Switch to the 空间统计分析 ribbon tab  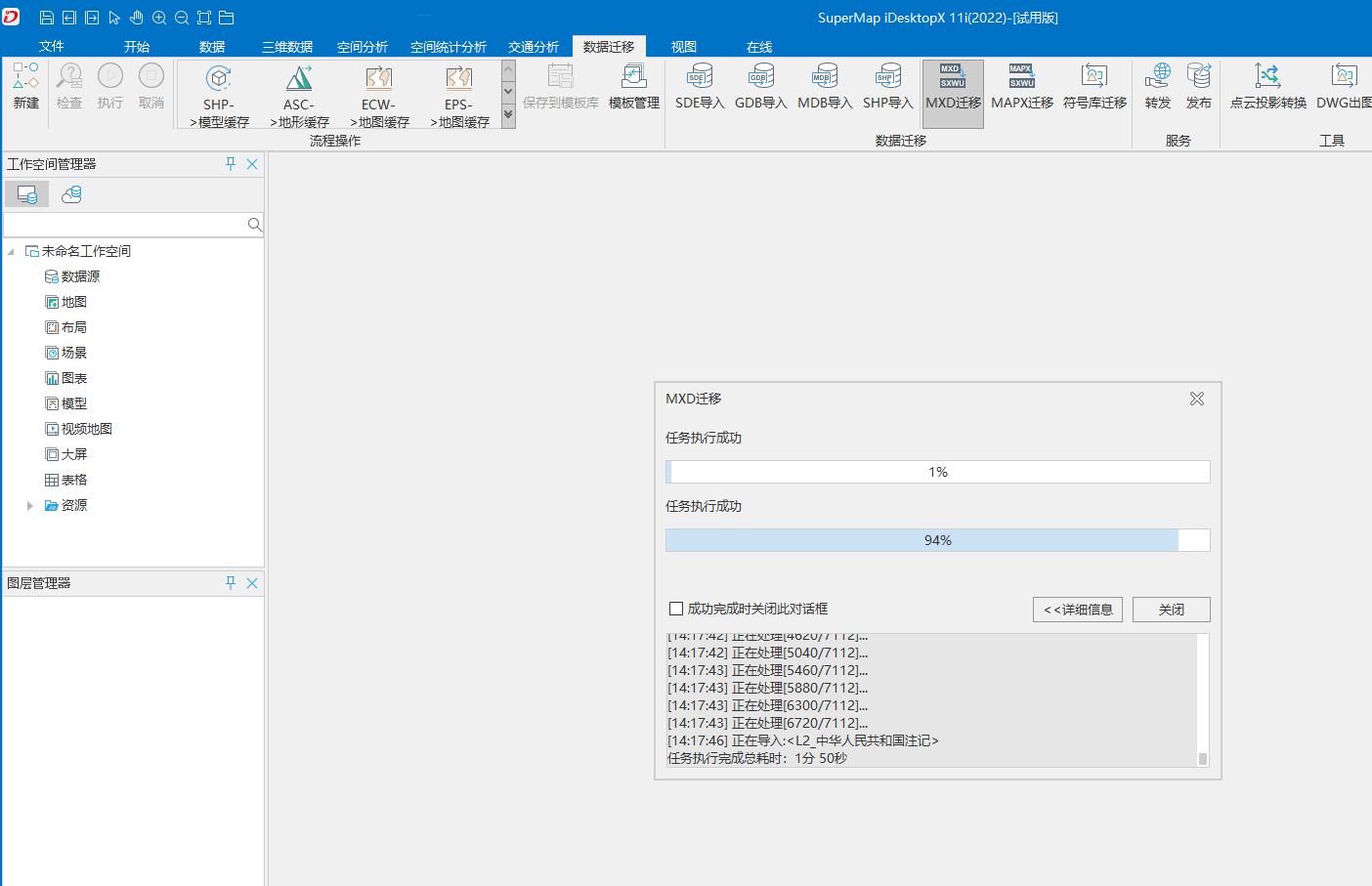point(449,47)
